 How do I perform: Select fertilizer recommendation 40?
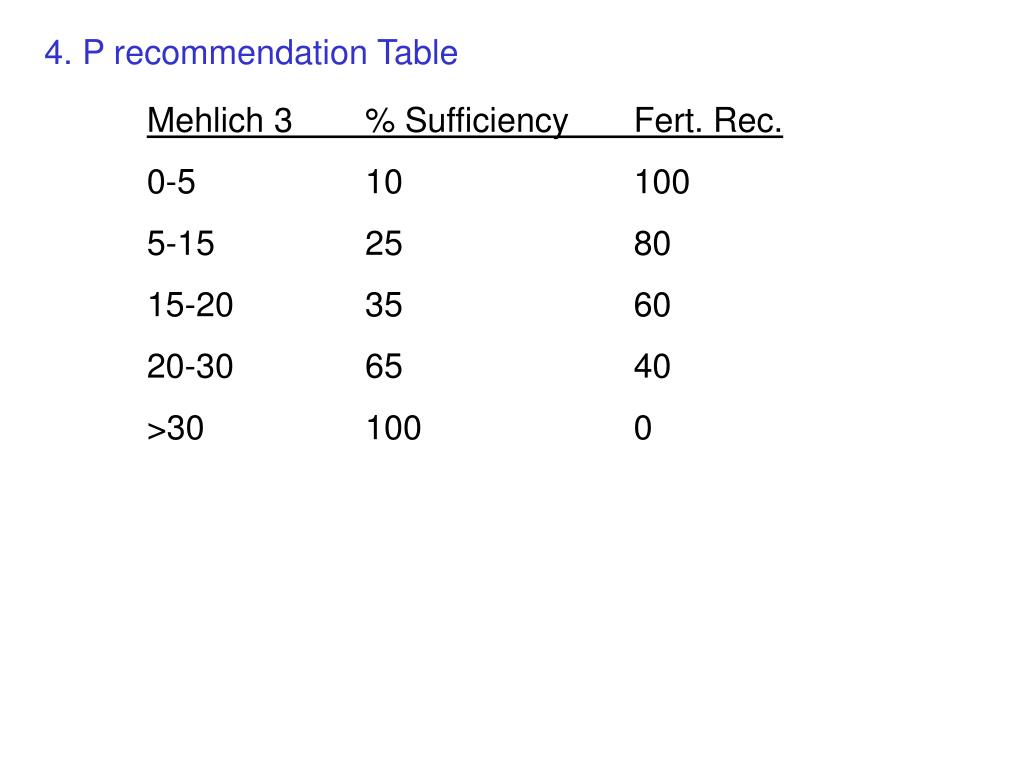[652, 366]
